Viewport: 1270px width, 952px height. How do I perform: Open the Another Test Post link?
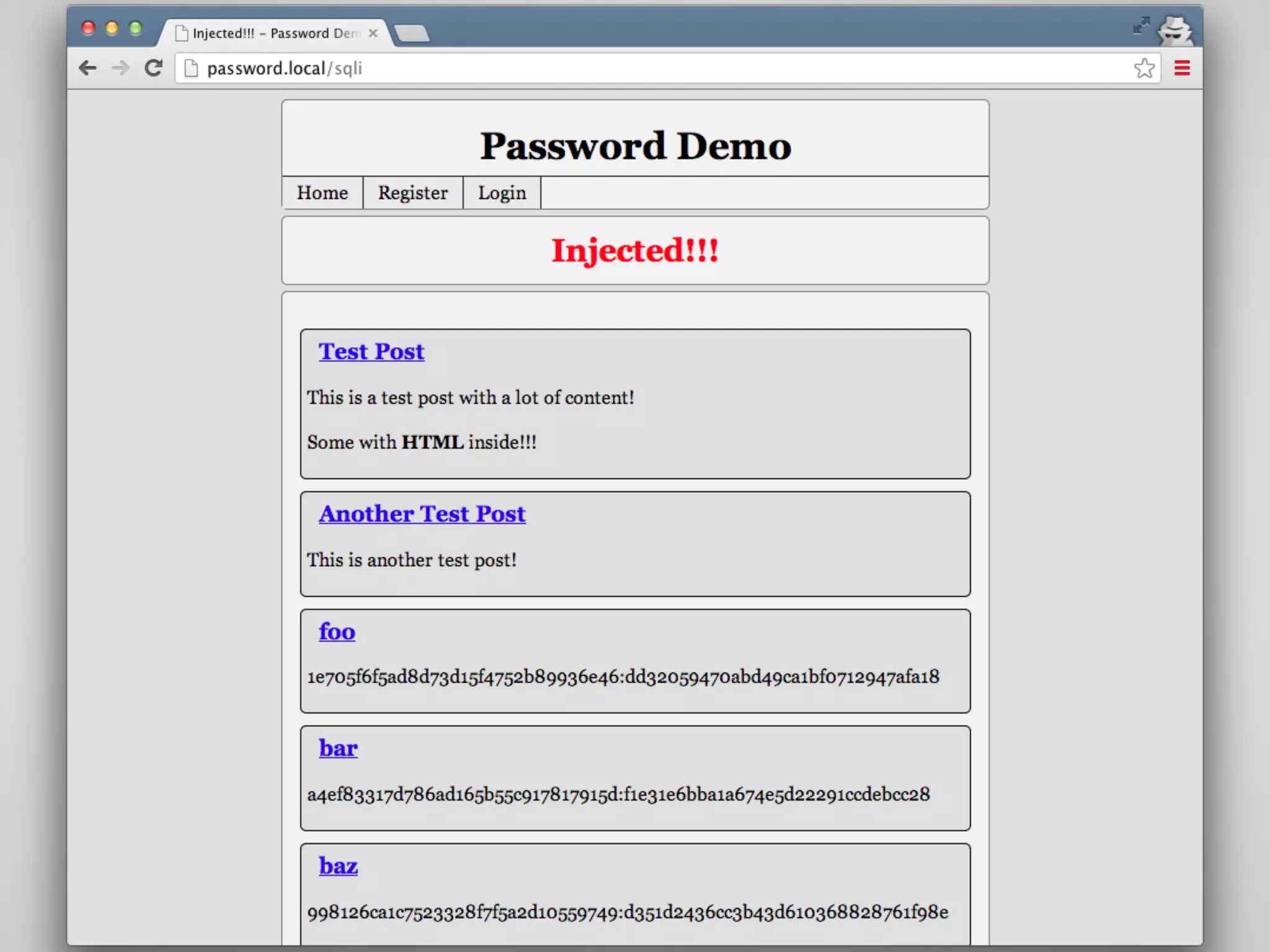coord(422,514)
